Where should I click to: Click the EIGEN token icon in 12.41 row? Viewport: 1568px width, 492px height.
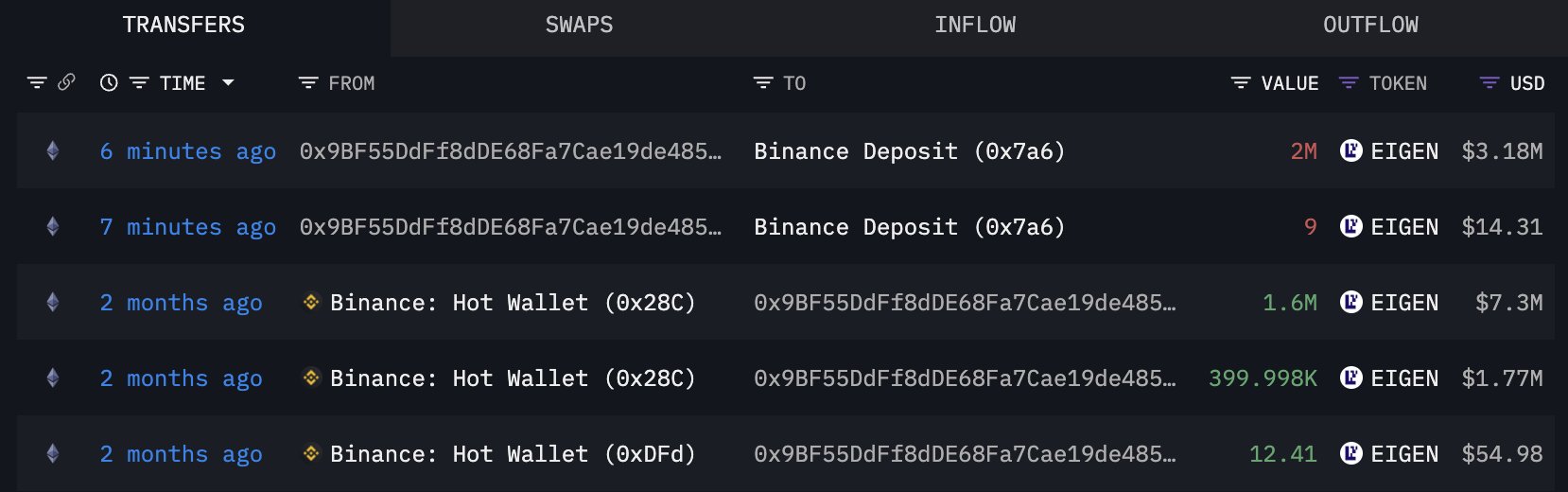1350,454
